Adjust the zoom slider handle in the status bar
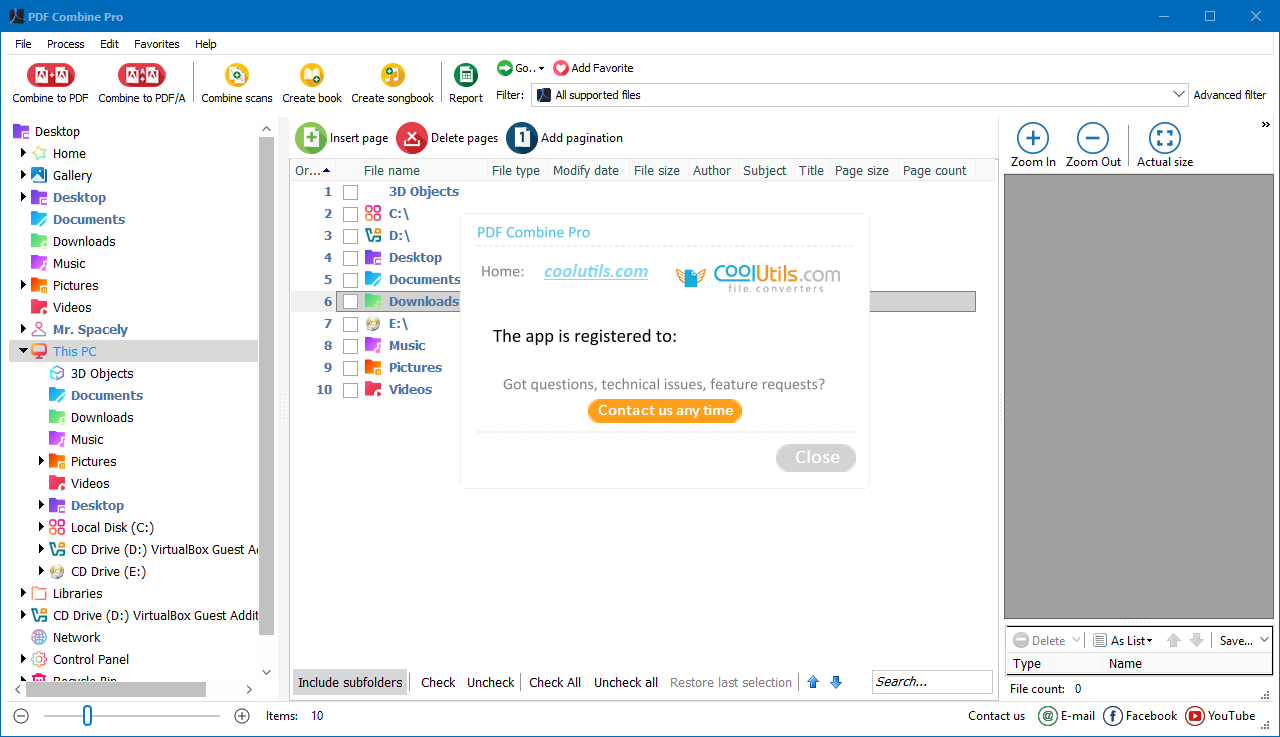1280x737 pixels. pyautogui.click(x=87, y=715)
